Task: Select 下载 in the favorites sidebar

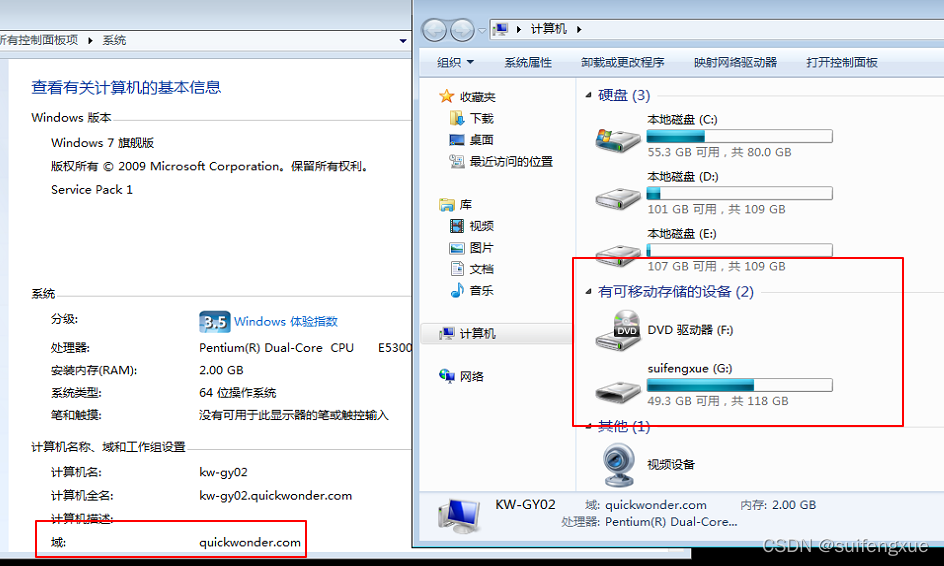Action: point(481,118)
